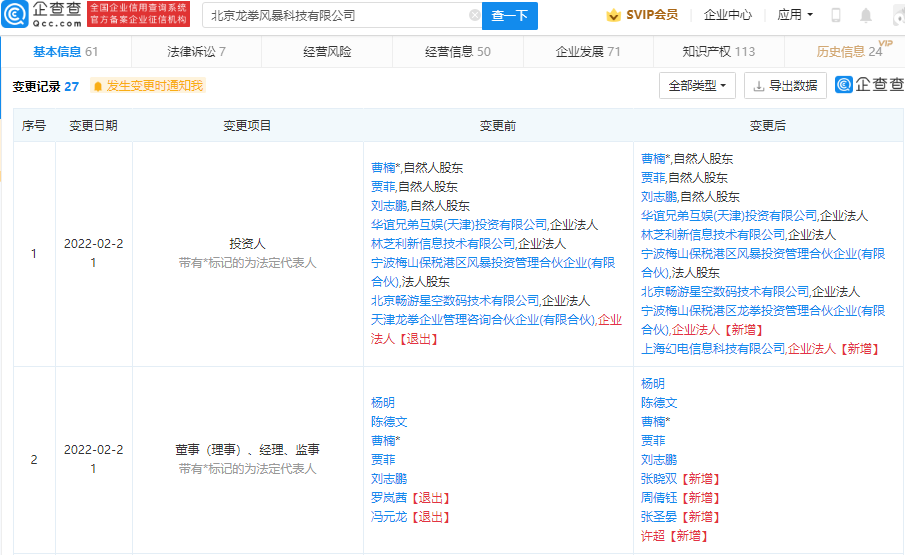Click the bell icon beside 发生变更时通知我
905x555 pixels.
pos(98,87)
